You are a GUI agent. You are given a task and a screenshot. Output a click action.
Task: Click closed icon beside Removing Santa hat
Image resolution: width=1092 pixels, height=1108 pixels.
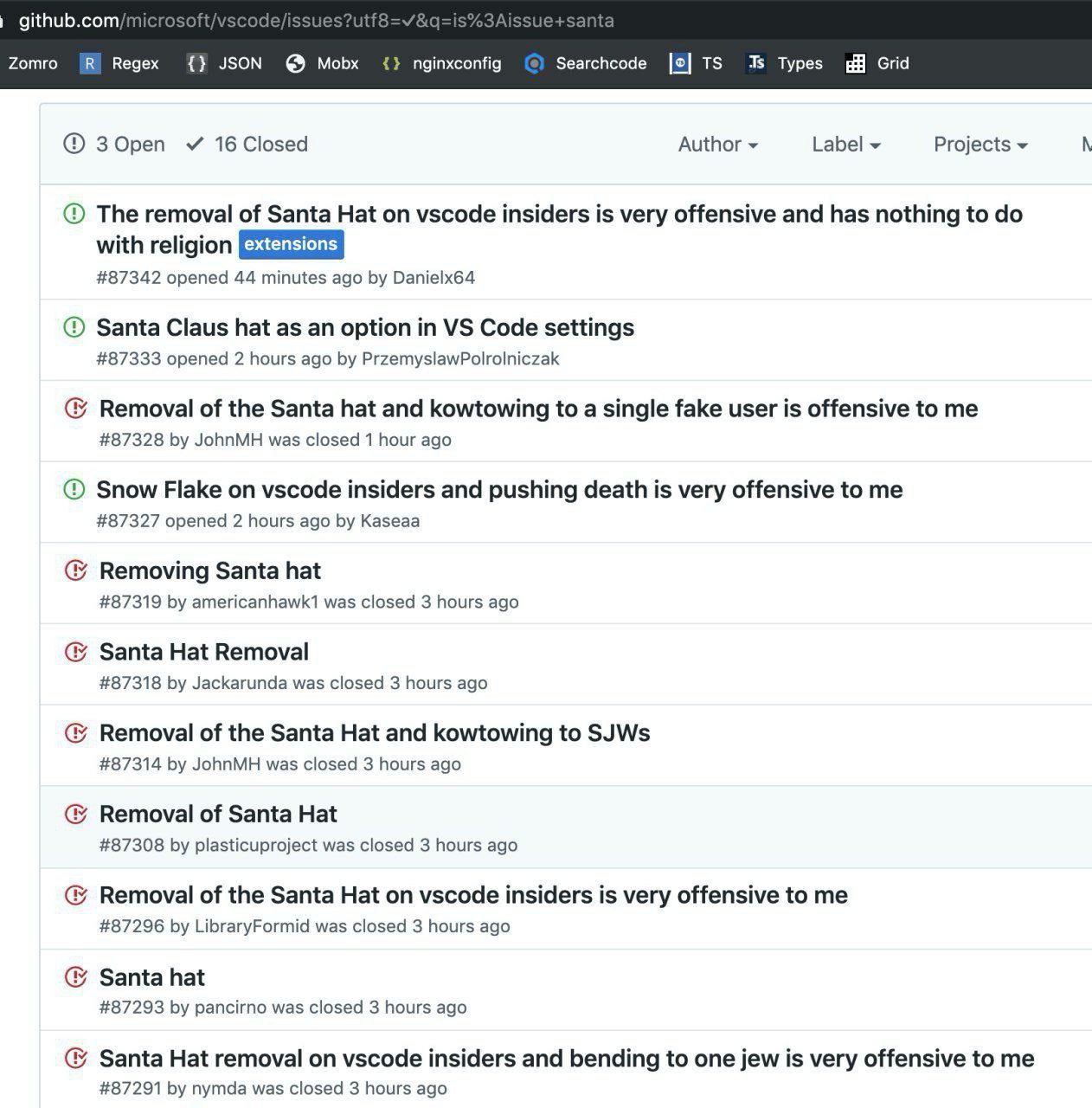76,570
